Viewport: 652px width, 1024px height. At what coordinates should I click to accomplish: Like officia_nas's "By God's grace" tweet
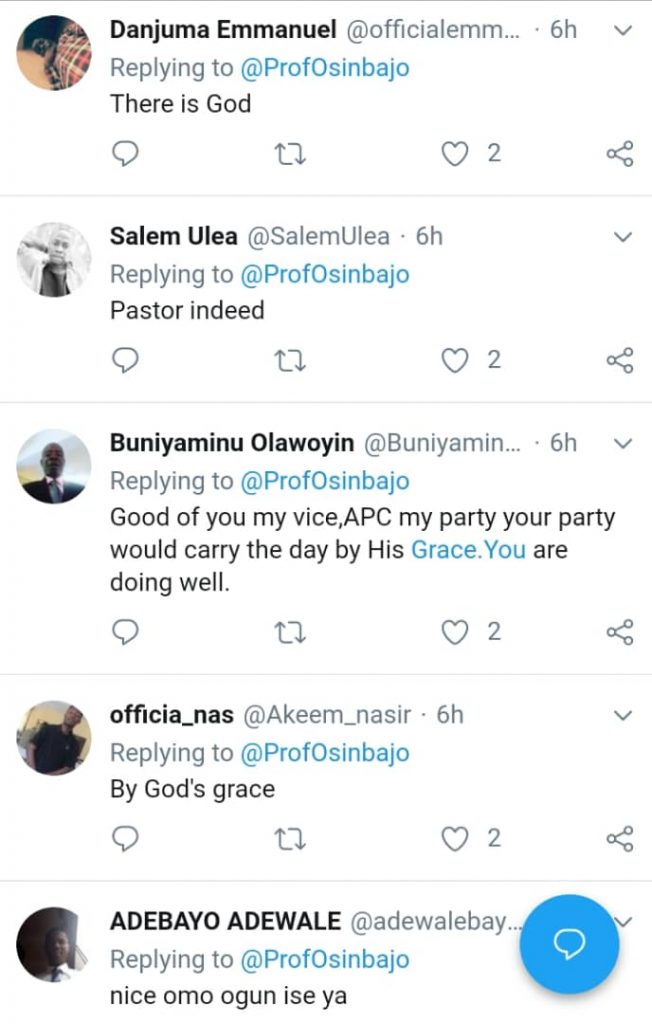[456, 838]
